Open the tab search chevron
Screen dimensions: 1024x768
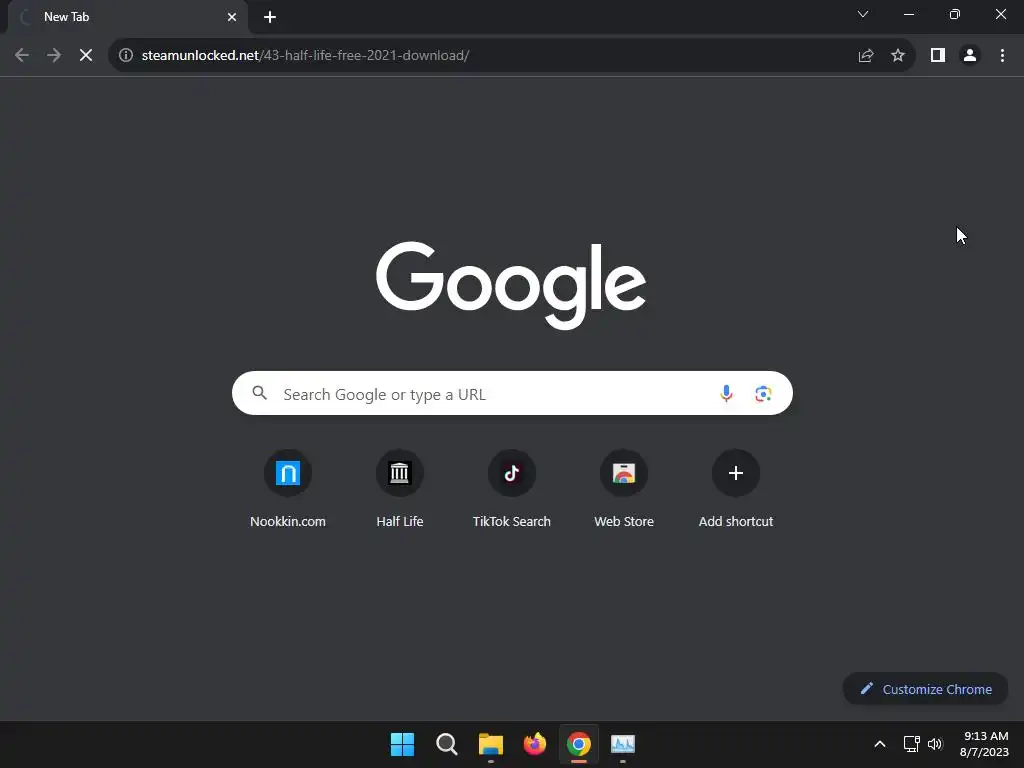point(863,14)
